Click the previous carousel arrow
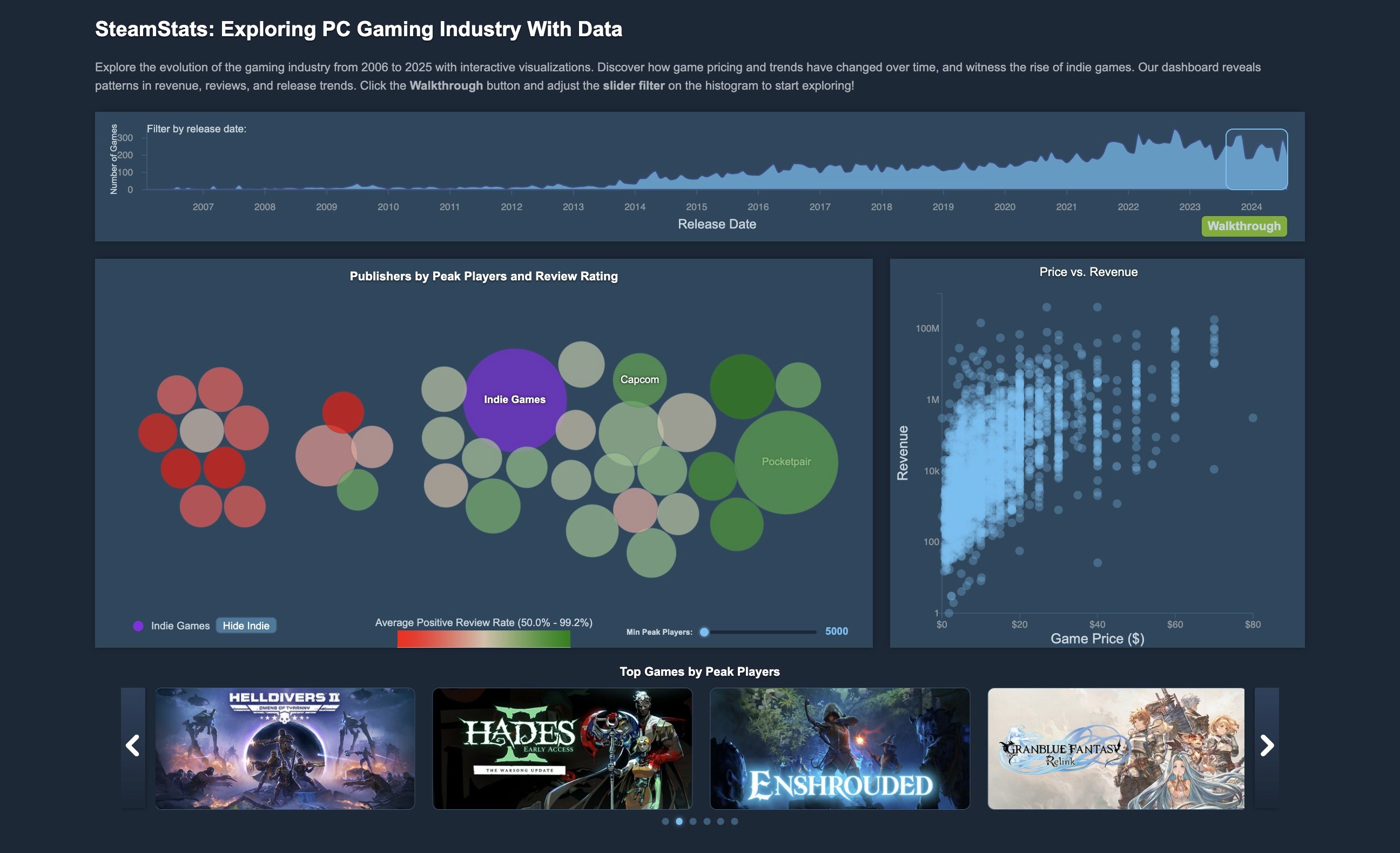The width and height of the screenshot is (1400, 853). coord(133,745)
